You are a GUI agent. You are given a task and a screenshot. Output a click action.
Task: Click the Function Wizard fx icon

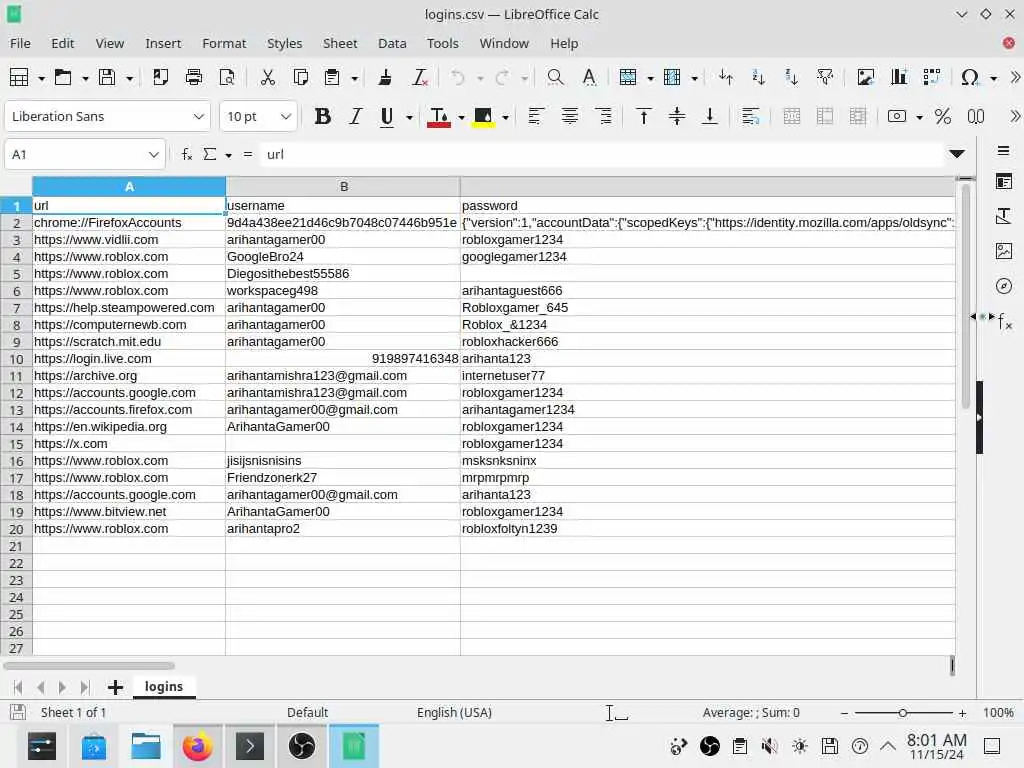pyautogui.click(x=187, y=154)
